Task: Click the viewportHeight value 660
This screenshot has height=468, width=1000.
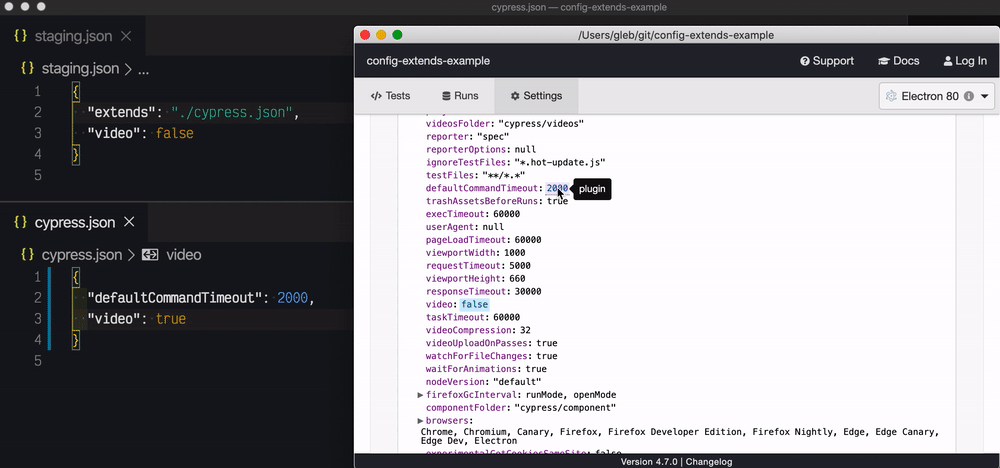Action: coord(517,279)
